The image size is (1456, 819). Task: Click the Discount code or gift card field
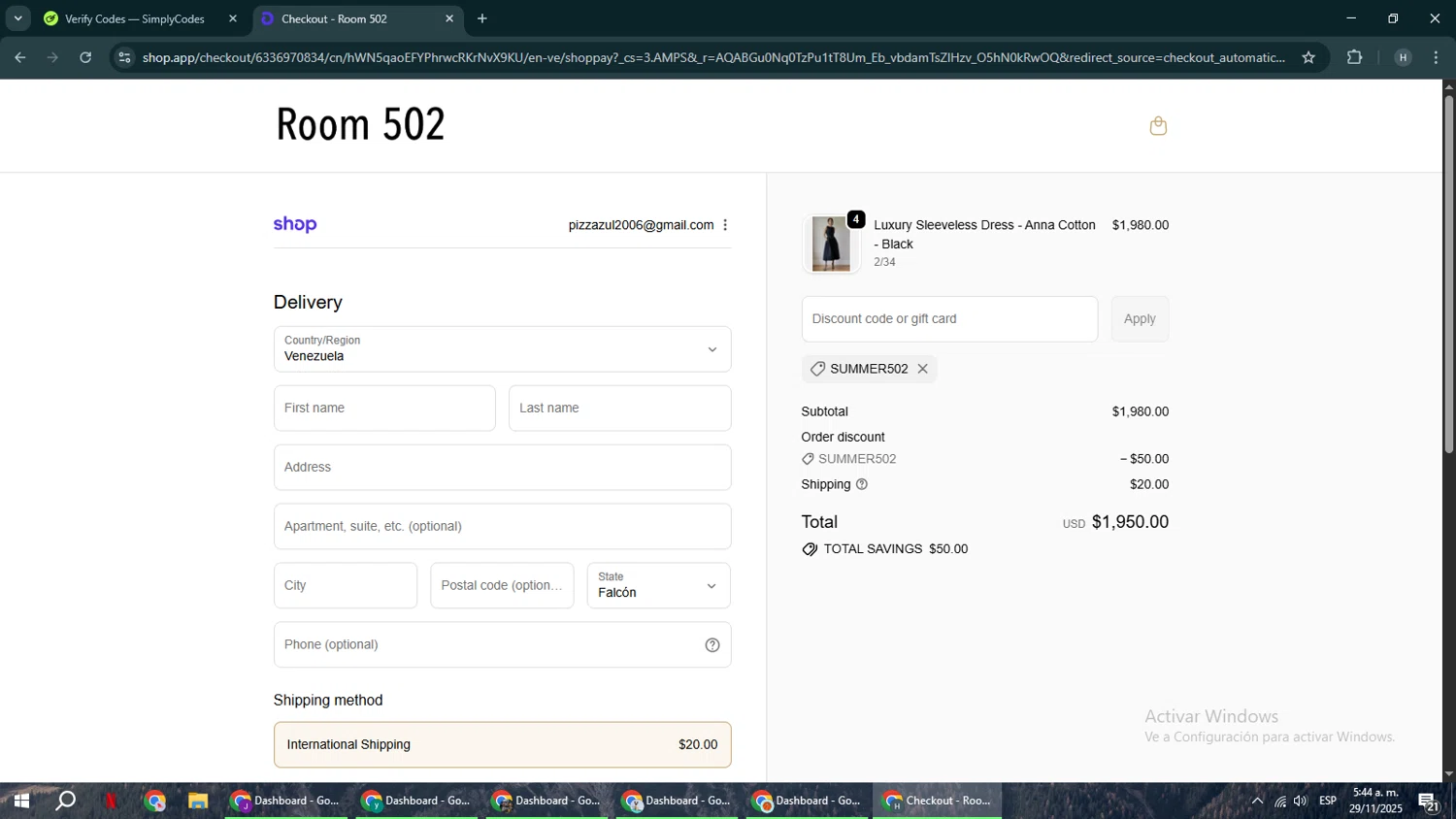pos(949,319)
